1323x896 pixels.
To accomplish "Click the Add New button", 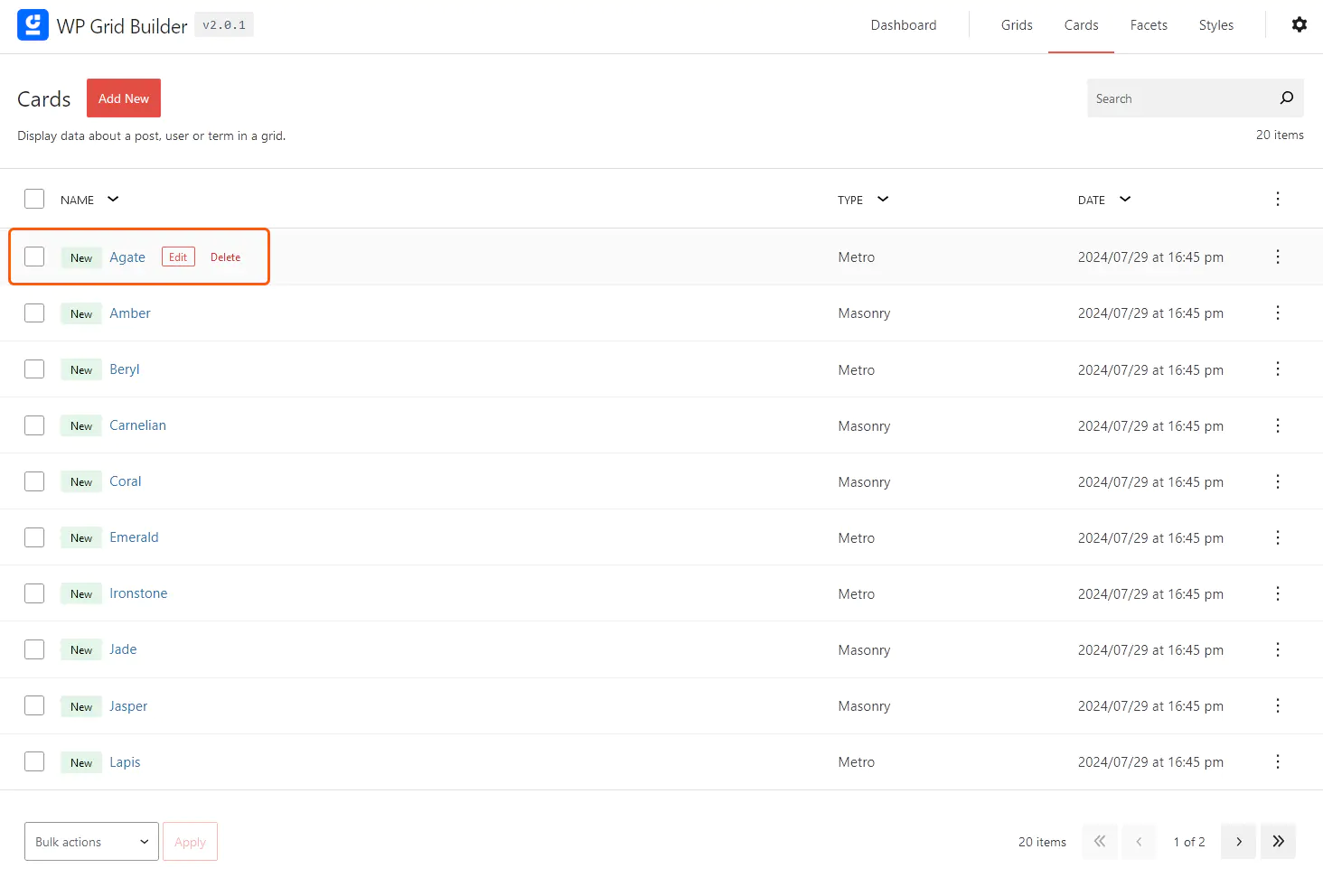I will (x=123, y=98).
